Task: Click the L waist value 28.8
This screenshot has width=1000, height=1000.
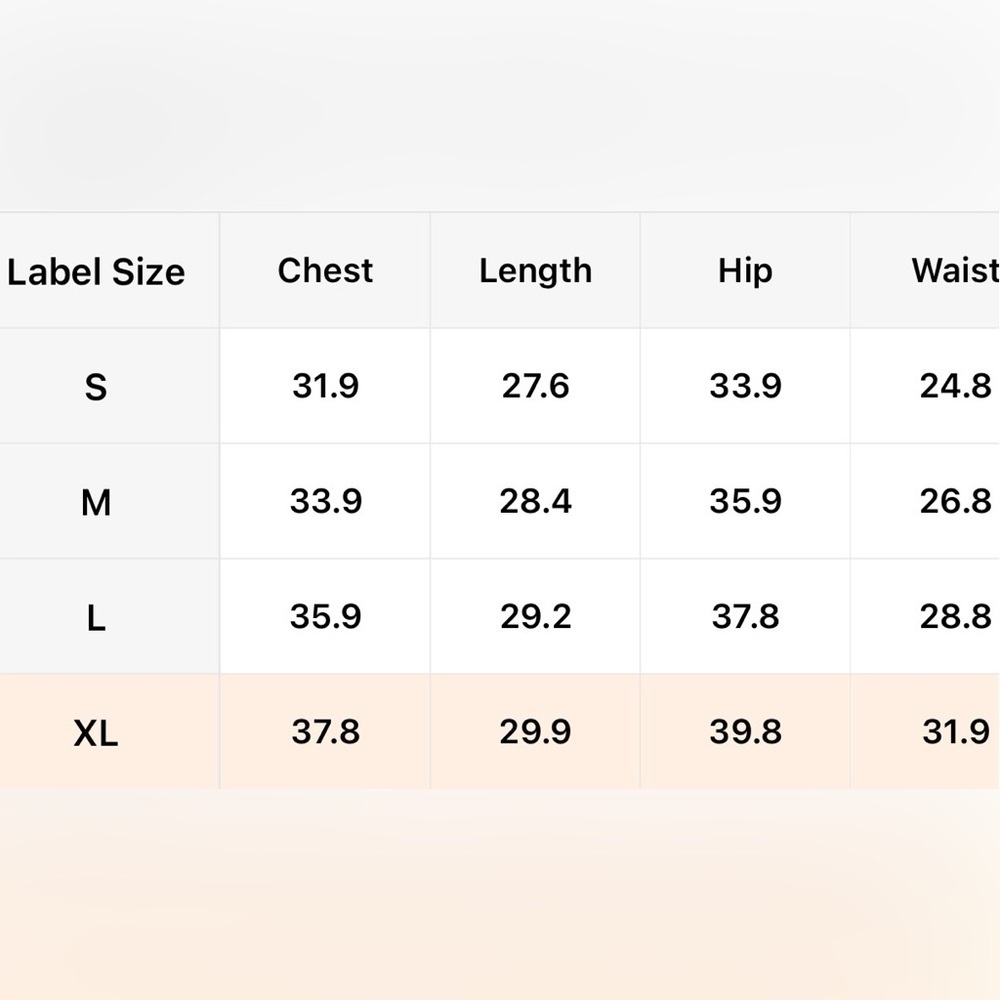Action: [x=955, y=617]
